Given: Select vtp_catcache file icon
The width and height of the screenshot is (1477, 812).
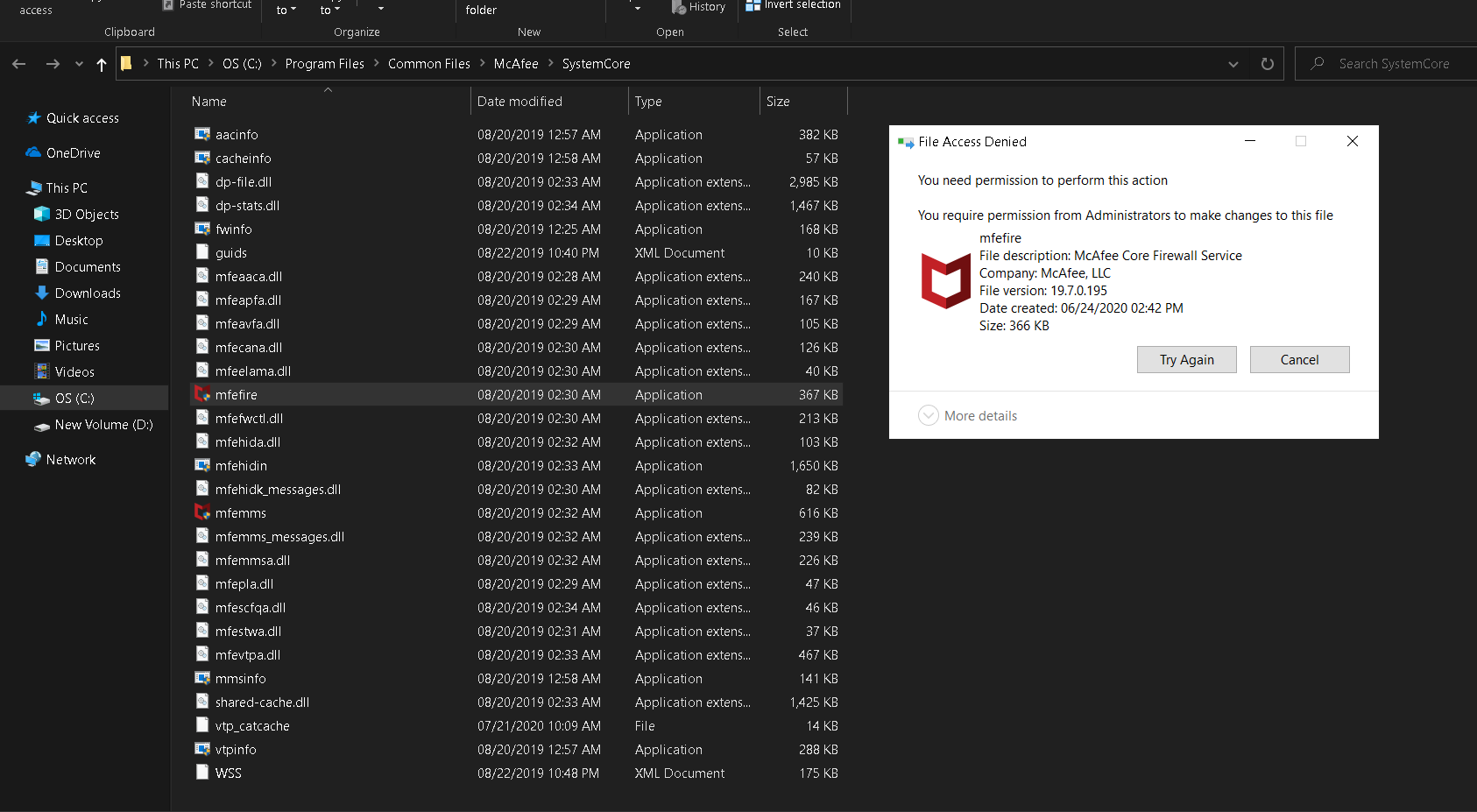Looking at the screenshot, I should click(202, 725).
